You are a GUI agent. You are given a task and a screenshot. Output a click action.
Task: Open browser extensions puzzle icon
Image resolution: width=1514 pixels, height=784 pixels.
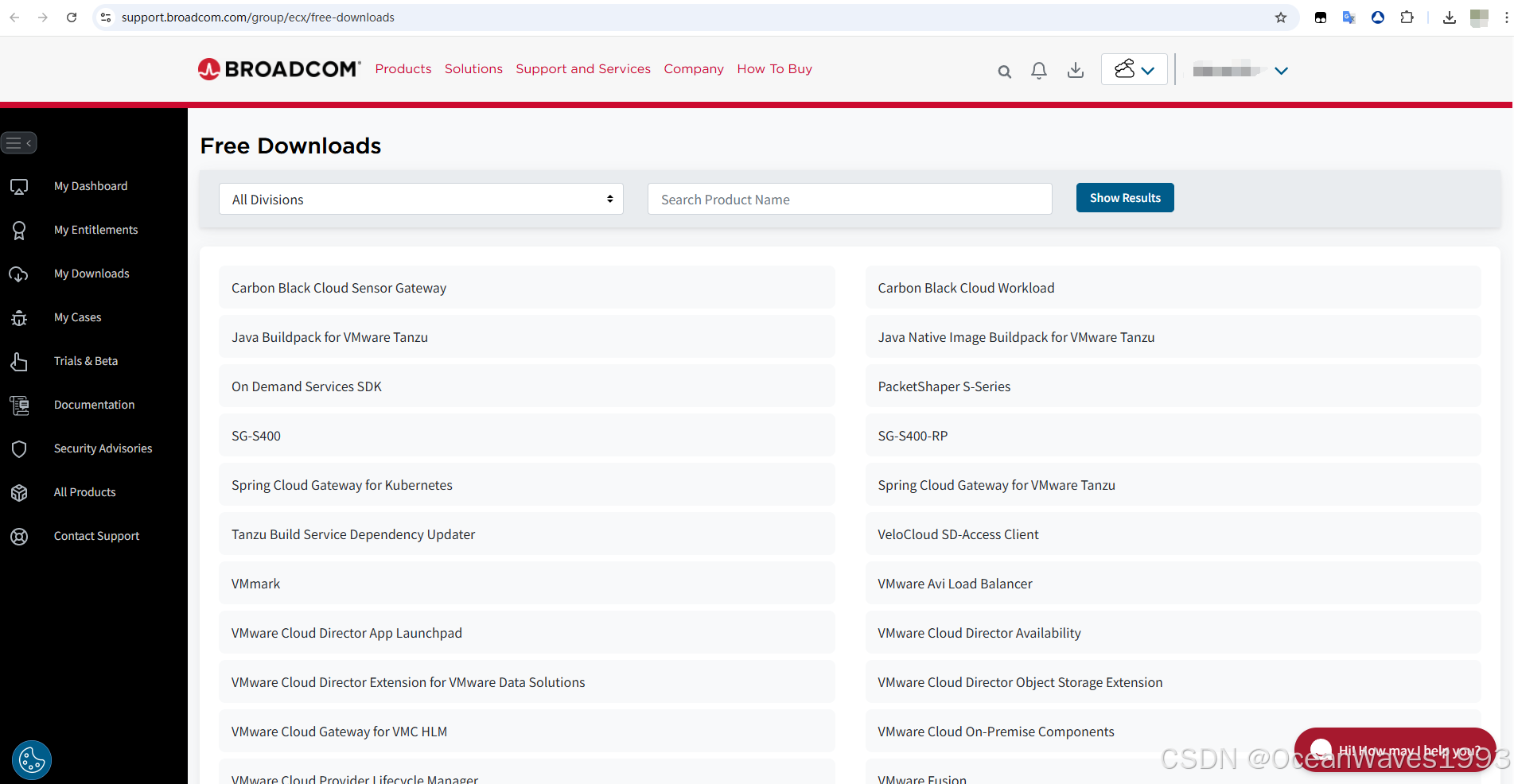click(1407, 17)
